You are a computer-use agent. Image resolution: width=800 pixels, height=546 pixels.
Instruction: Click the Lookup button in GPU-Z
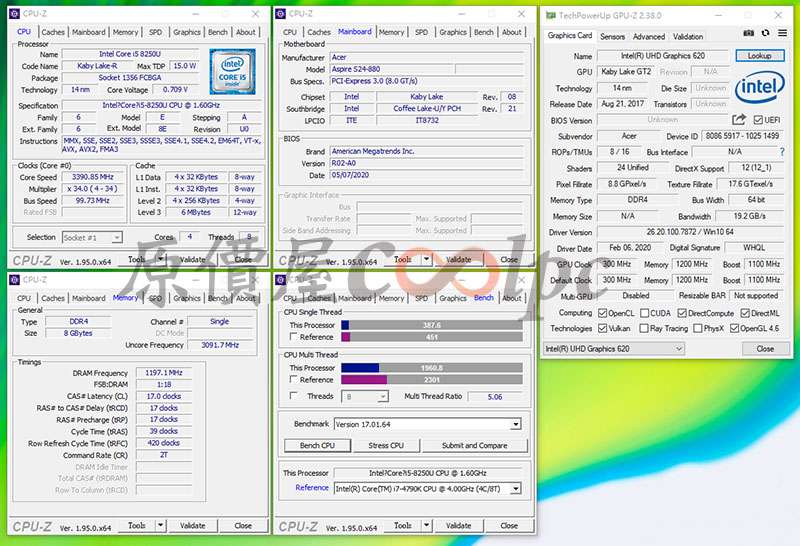click(759, 56)
